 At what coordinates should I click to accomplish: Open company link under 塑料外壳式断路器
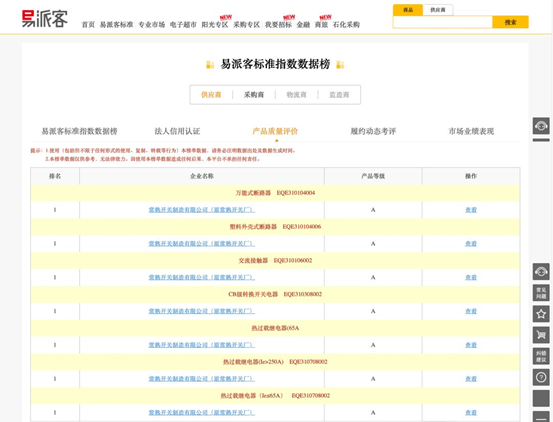pyautogui.click(x=202, y=244)
